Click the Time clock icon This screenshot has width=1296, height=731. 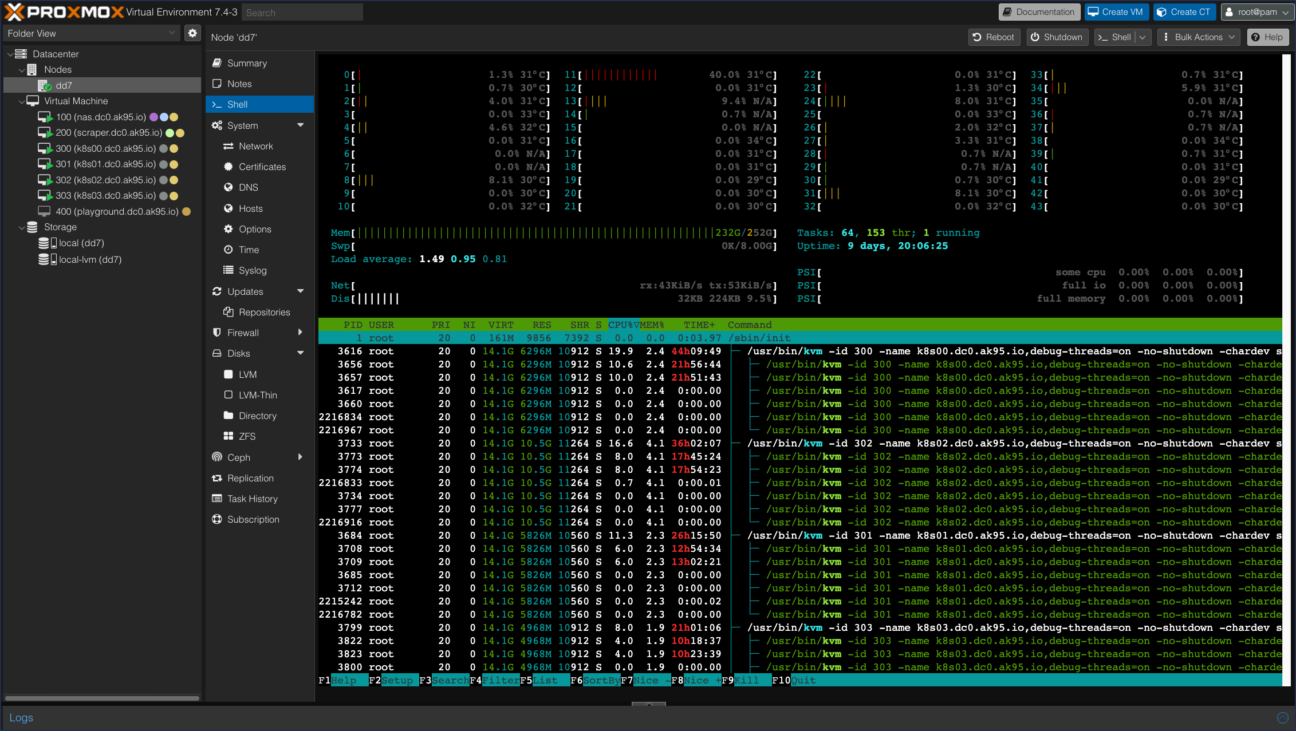(x=228, y=250)
